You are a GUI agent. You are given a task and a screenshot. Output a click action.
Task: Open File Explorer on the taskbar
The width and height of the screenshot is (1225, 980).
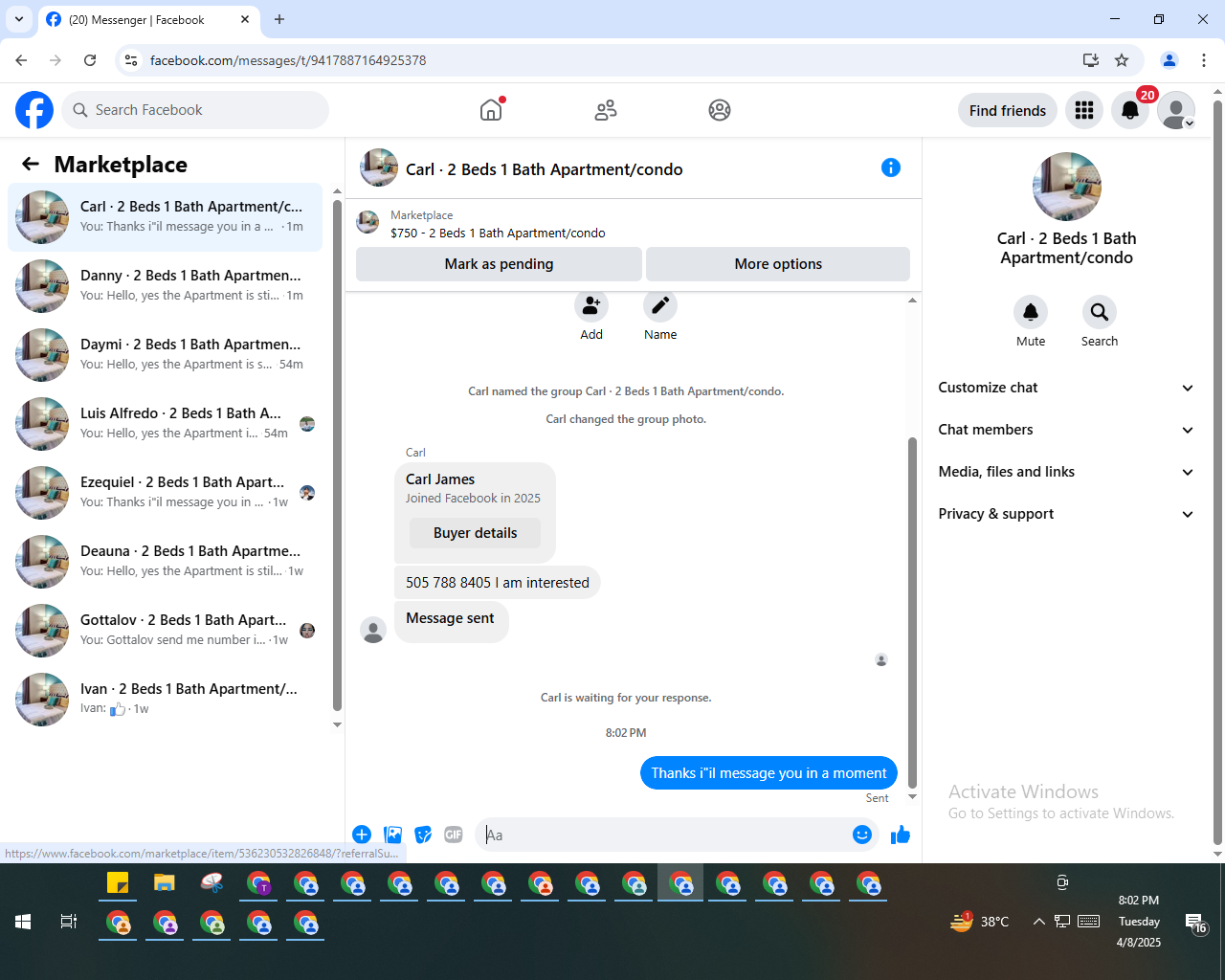click(x=165, y=882)
